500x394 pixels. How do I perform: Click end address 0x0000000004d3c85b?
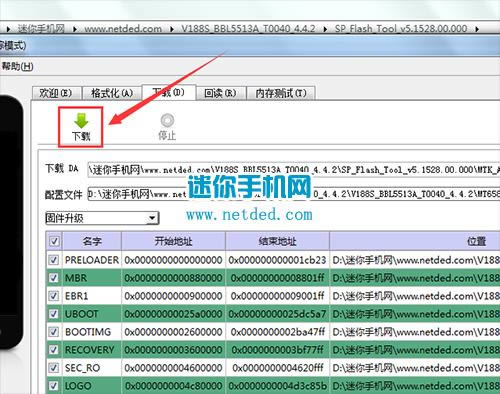pos(277,386)
